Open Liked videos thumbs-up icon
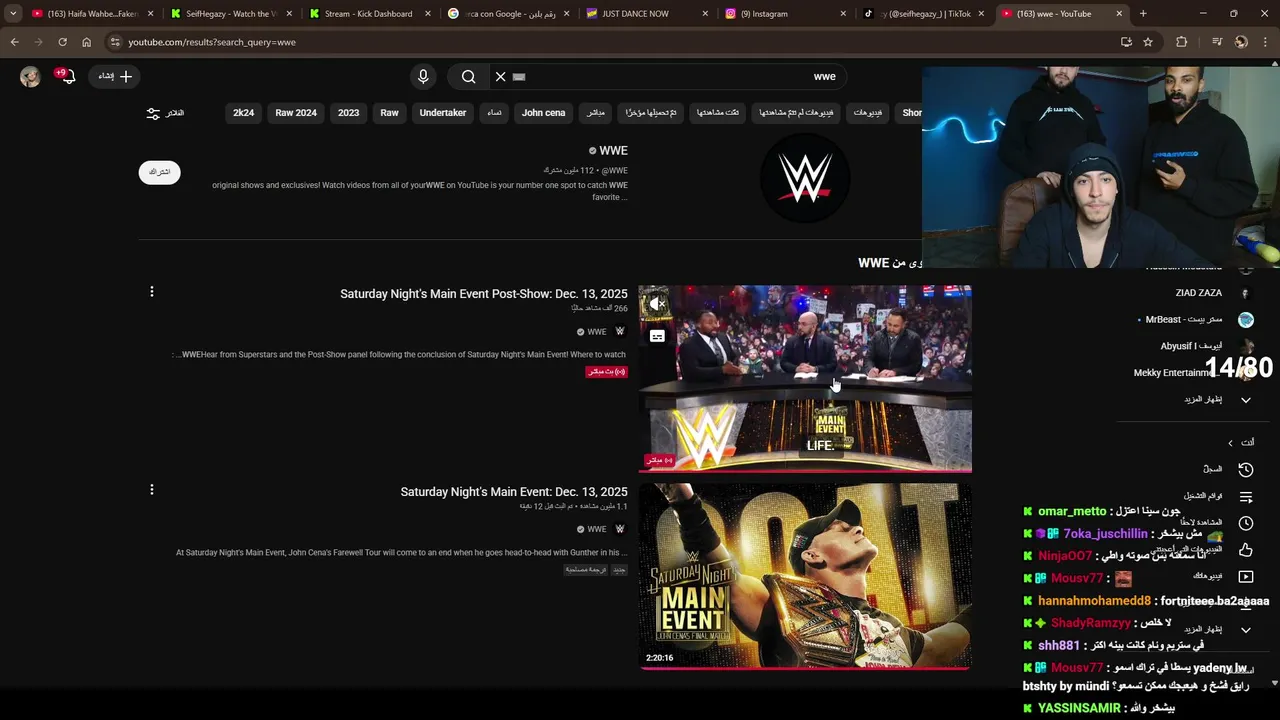The image size is (1280, 720). 1246,550
